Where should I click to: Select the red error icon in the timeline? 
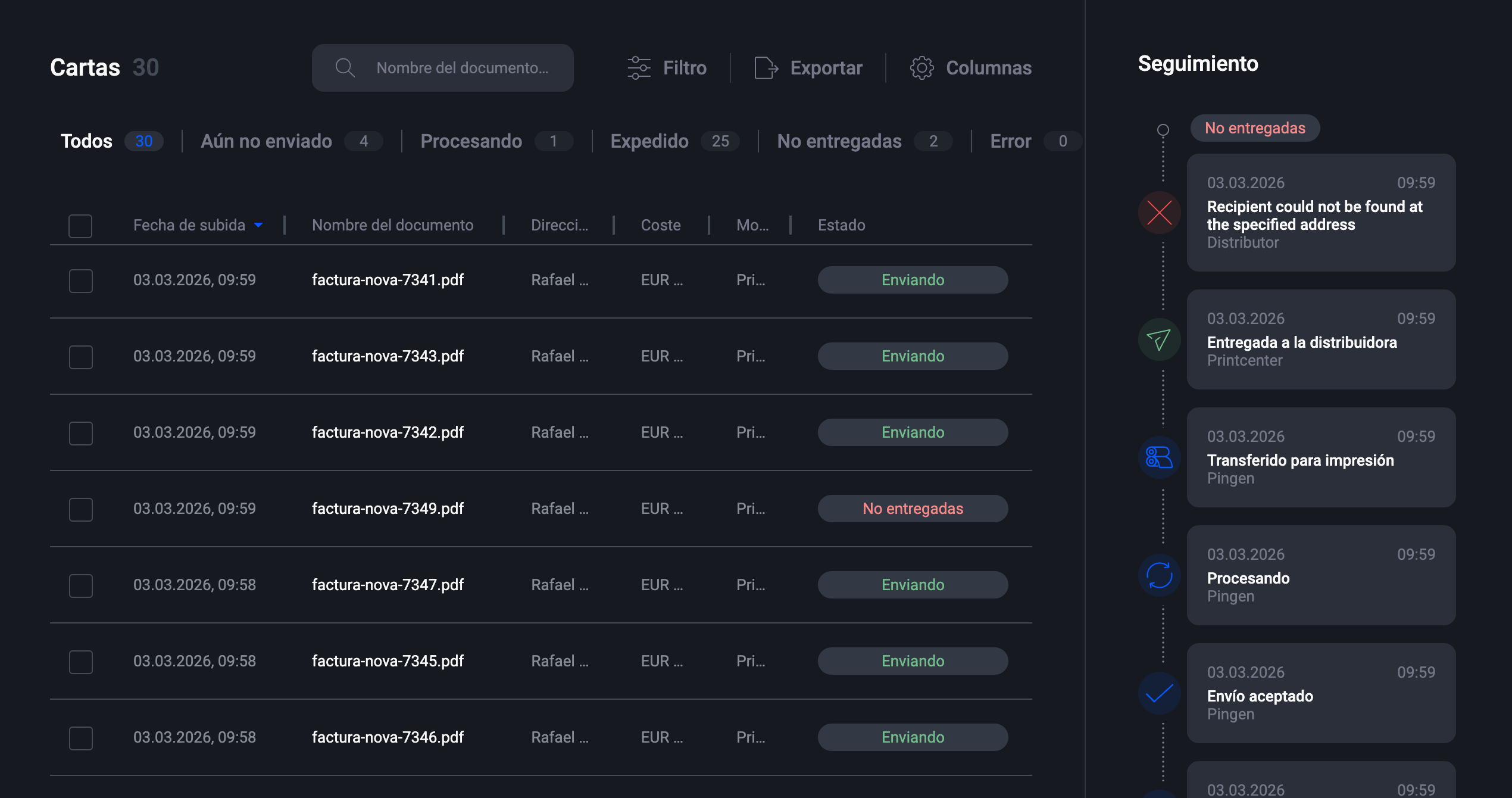pyautogui.click(x=1158, y=212)
